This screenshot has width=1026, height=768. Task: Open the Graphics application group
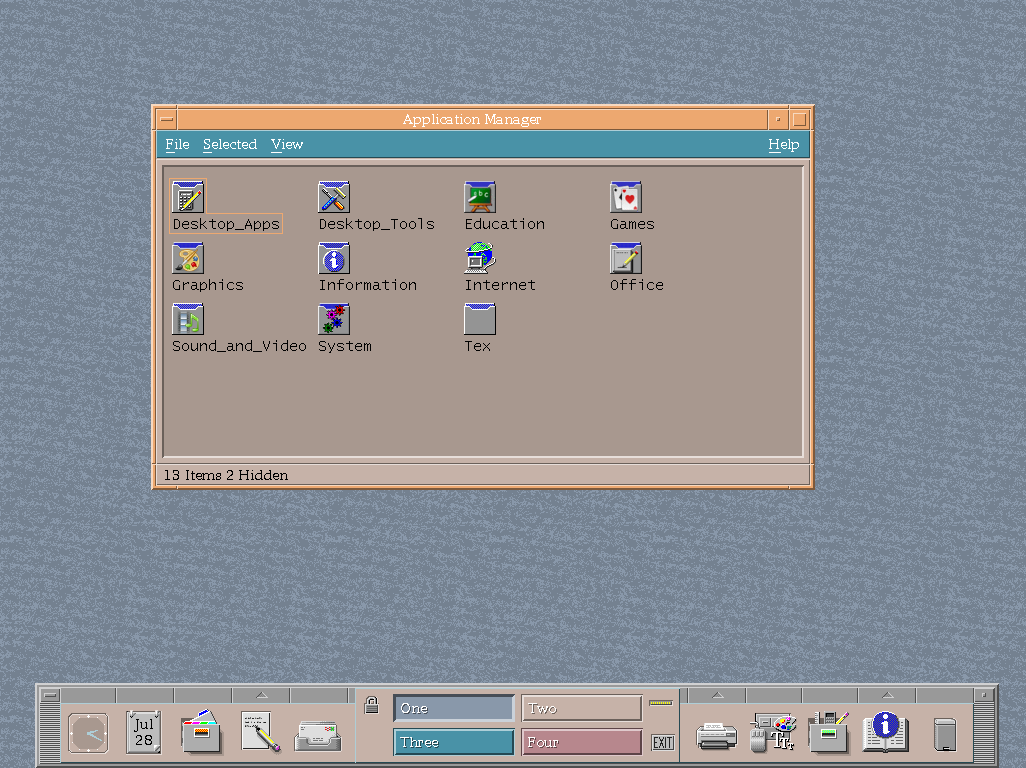pos(188,260)
